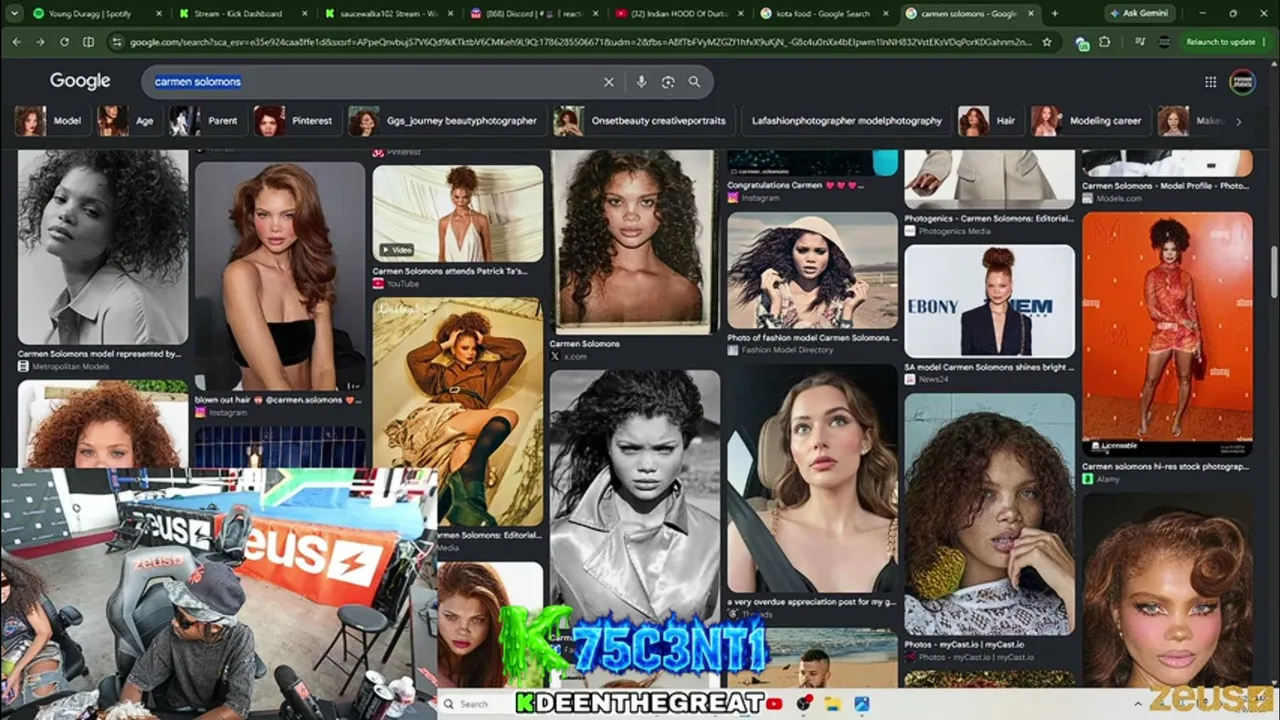The image size is (1280, 720).
Task: Select the Lafashionphotographer modelphotography chip
Action: [x=846, y=121]
